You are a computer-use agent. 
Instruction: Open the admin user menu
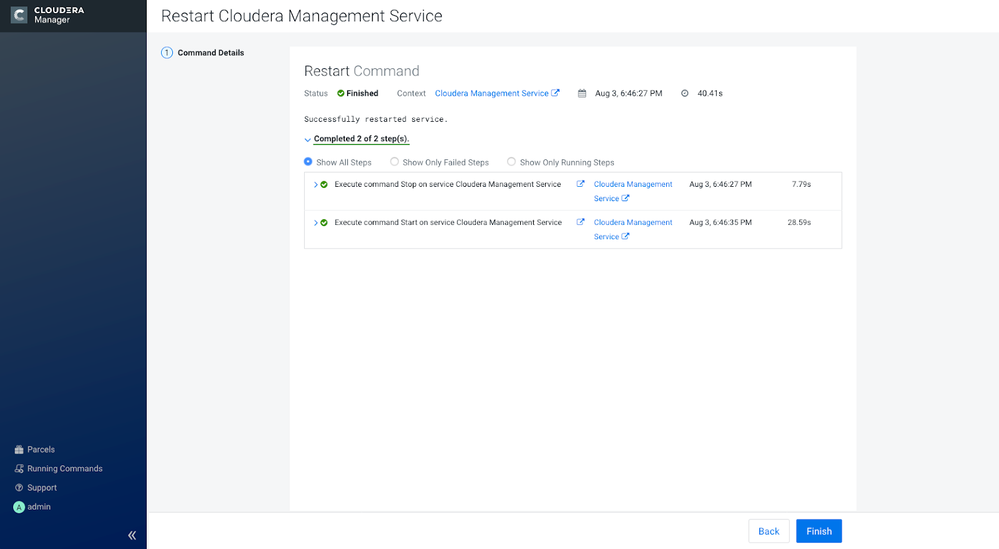tap(32, 507)
